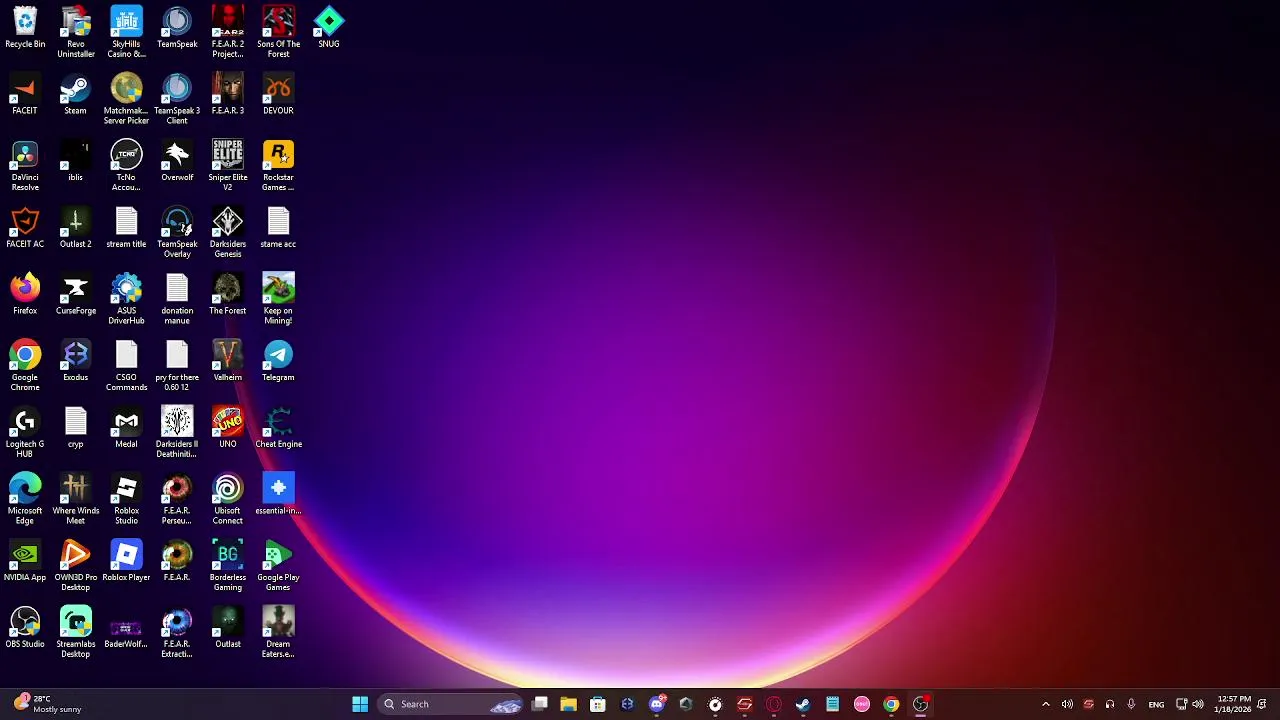The image size is (1280, 720).
Task: Select the Overwolf desktop shortcut
Action: [177, 162]
